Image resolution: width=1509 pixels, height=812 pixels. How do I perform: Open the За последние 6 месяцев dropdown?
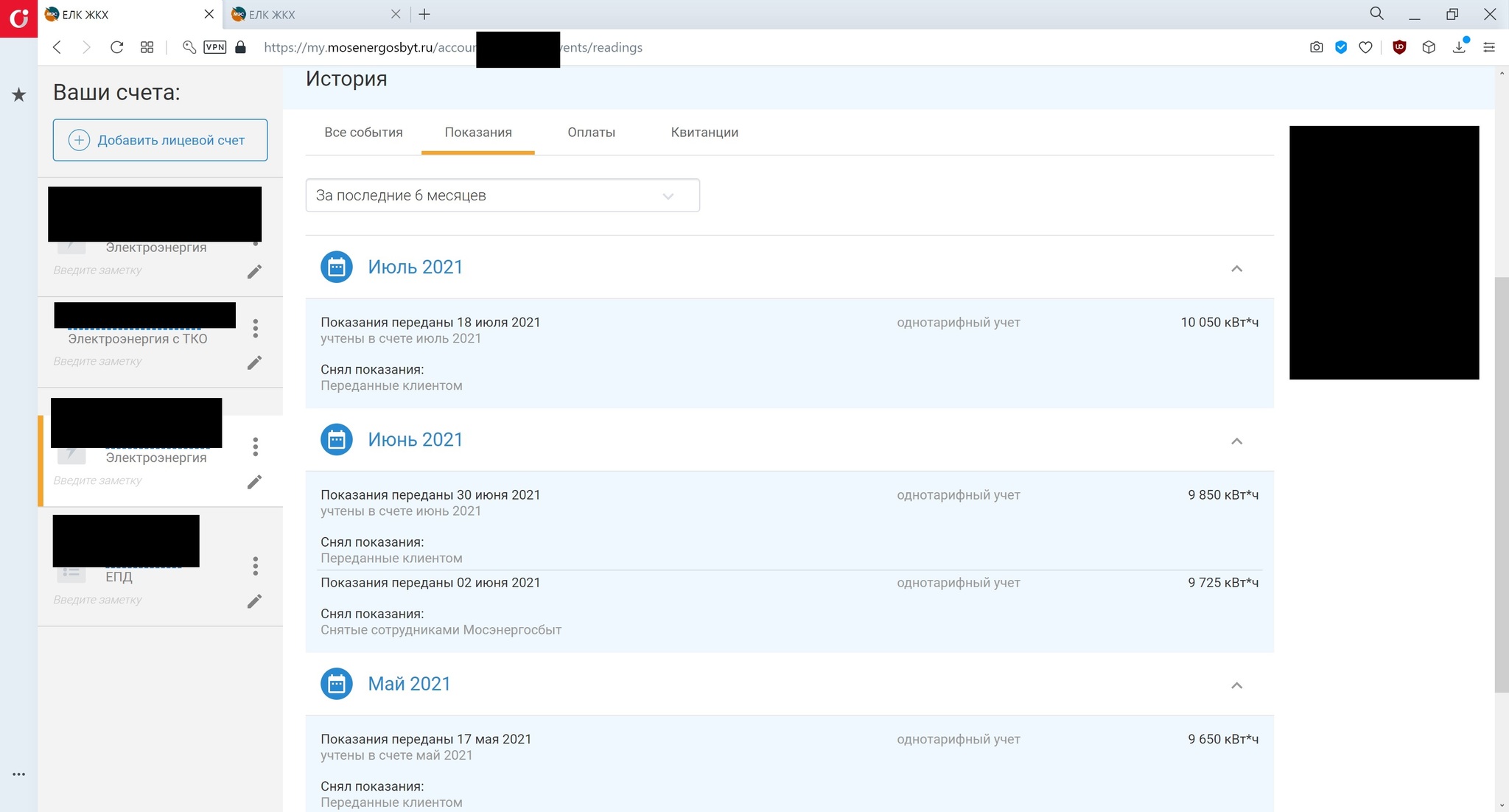point(503,195)
